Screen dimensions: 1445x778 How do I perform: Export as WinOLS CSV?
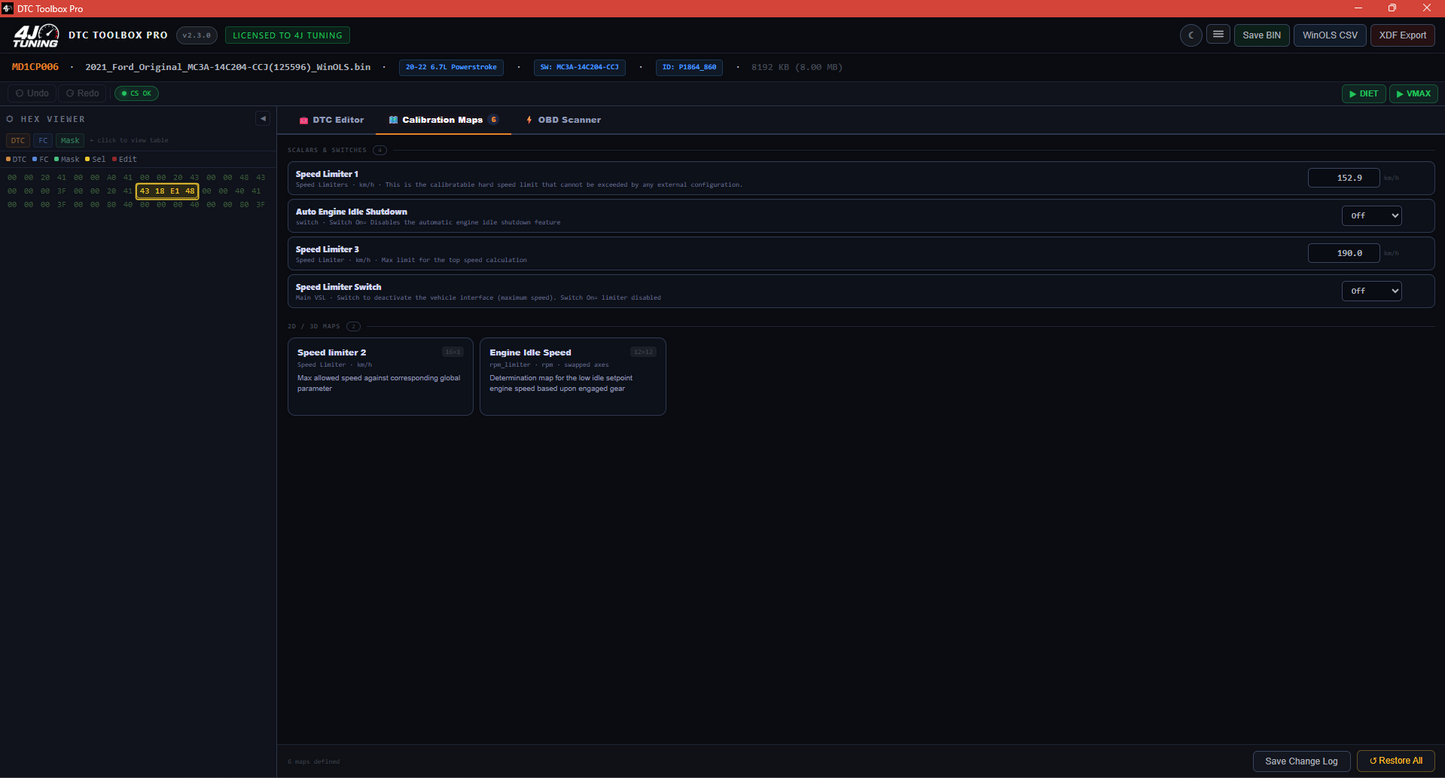[x=1330, y=35]
